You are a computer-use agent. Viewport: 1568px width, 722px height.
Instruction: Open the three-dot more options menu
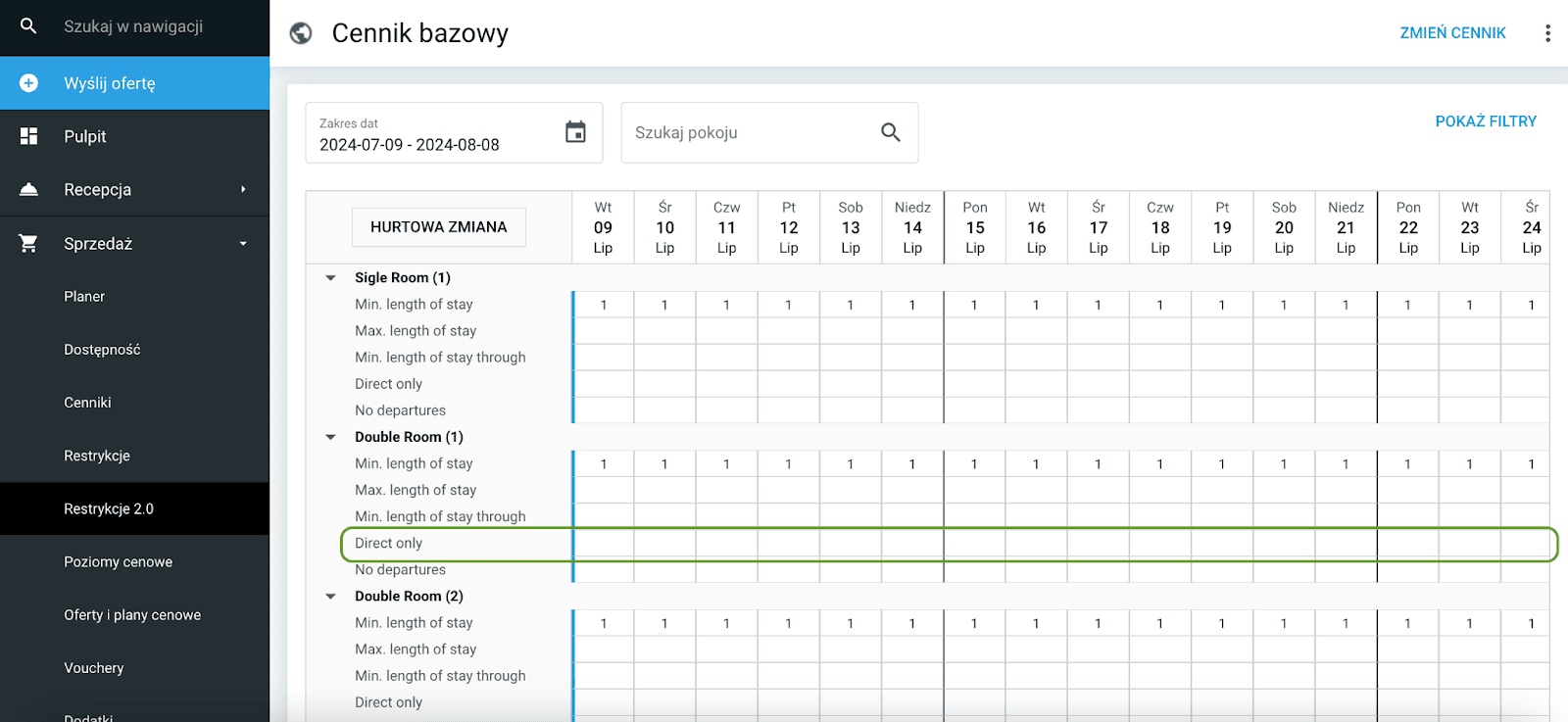1547,33
